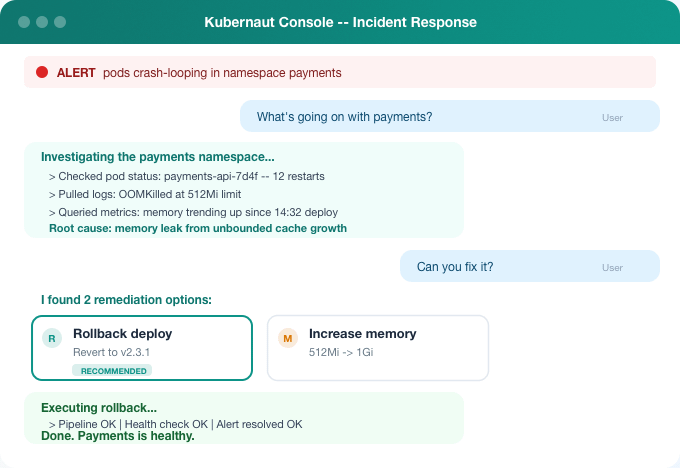Select the "What's going on with payments?" message
This screenshot has height=468, width=680.
(345, 116)
